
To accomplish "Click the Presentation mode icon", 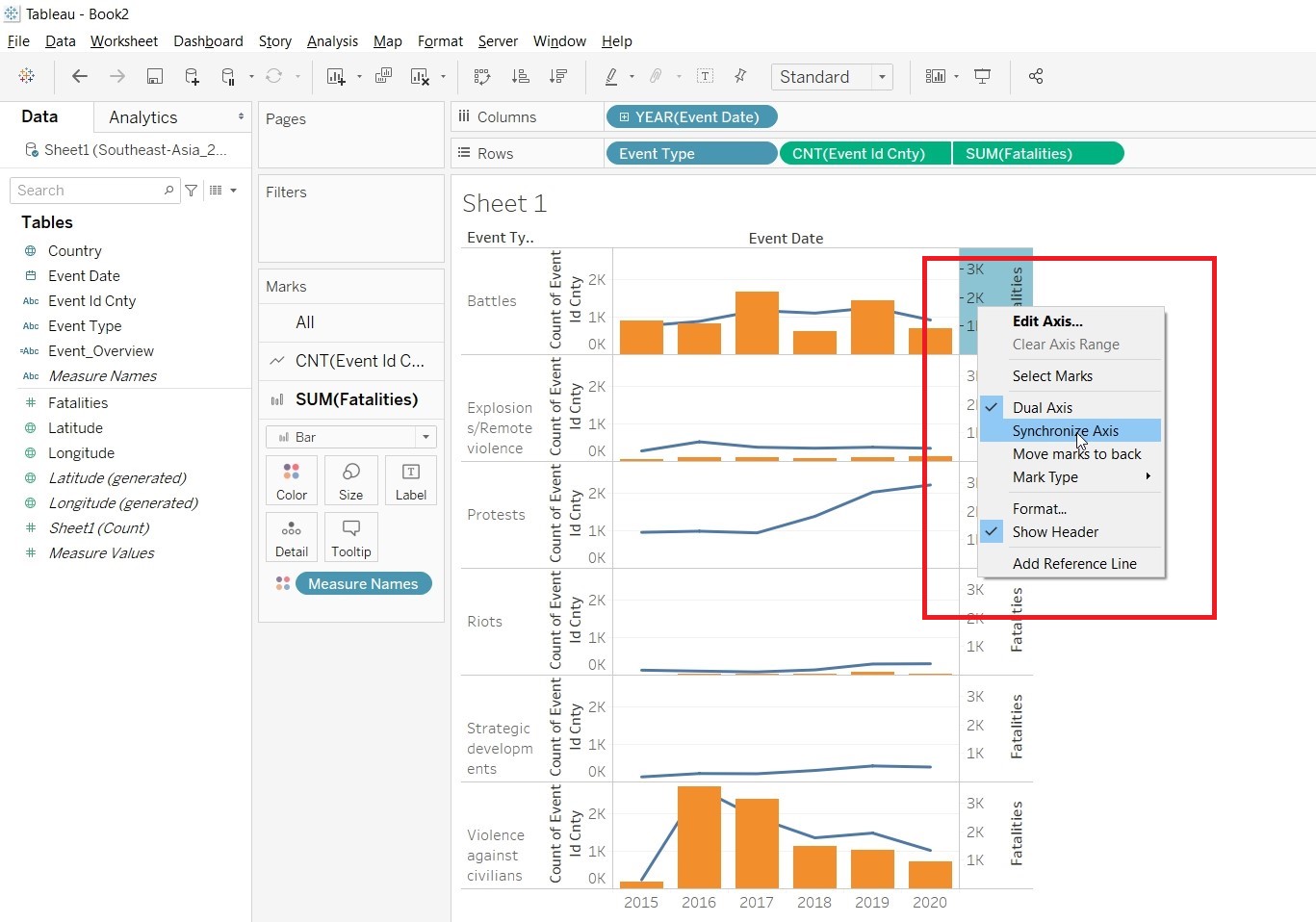I will pos(983,77).
